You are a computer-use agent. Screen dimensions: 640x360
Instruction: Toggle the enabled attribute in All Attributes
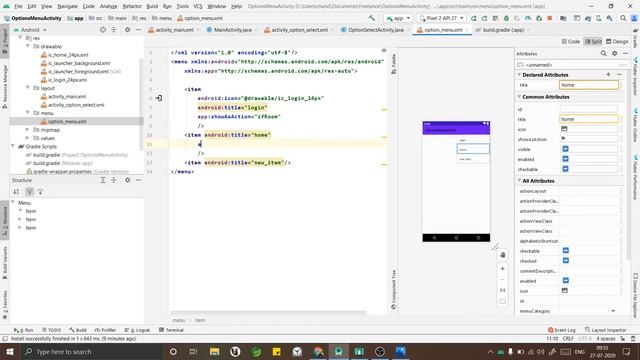point(566,280)
